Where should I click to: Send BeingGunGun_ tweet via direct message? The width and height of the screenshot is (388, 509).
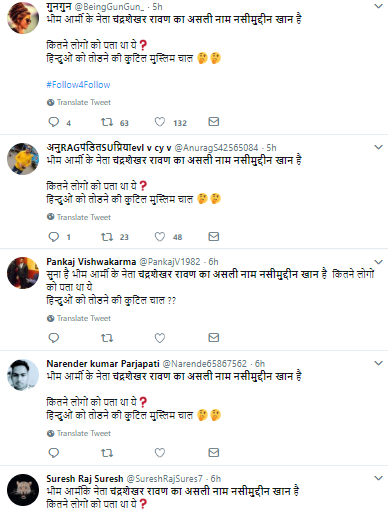(214, 122)
